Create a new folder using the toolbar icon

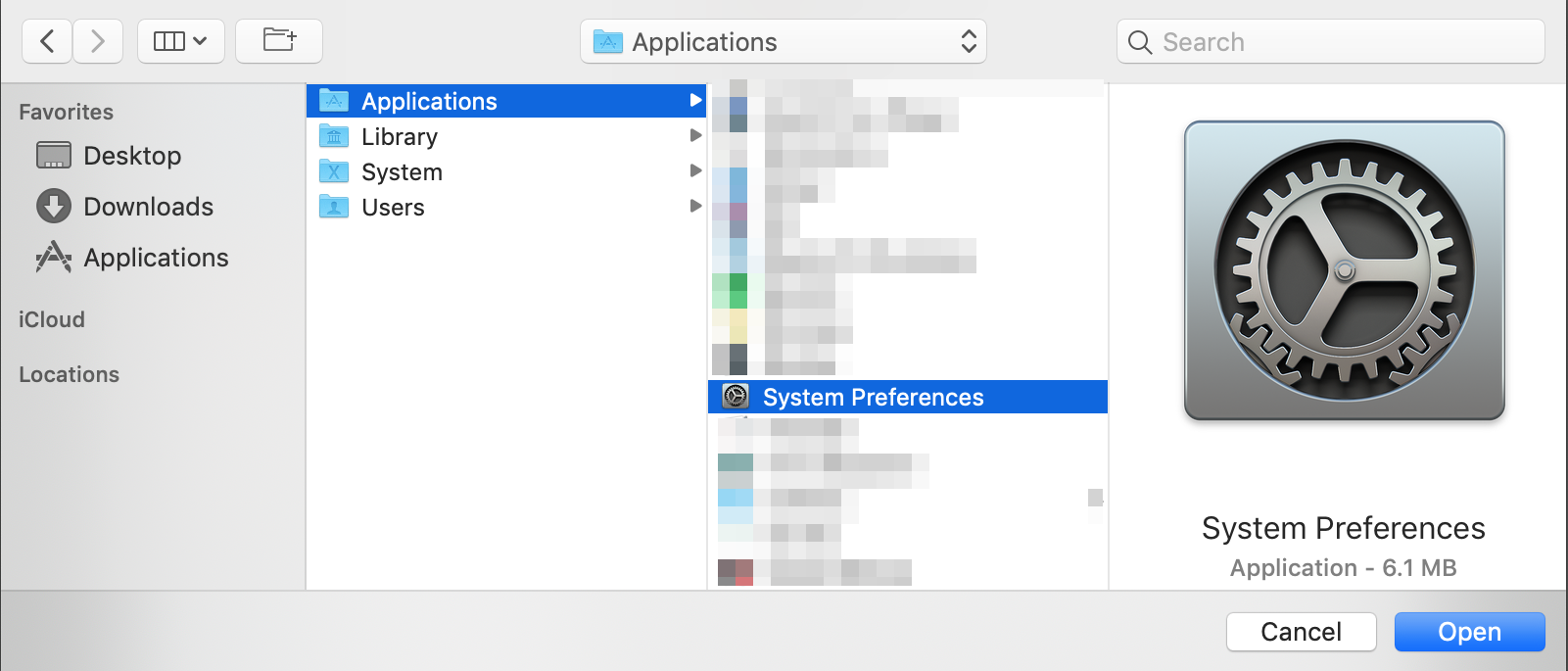[x=279, y=41]
